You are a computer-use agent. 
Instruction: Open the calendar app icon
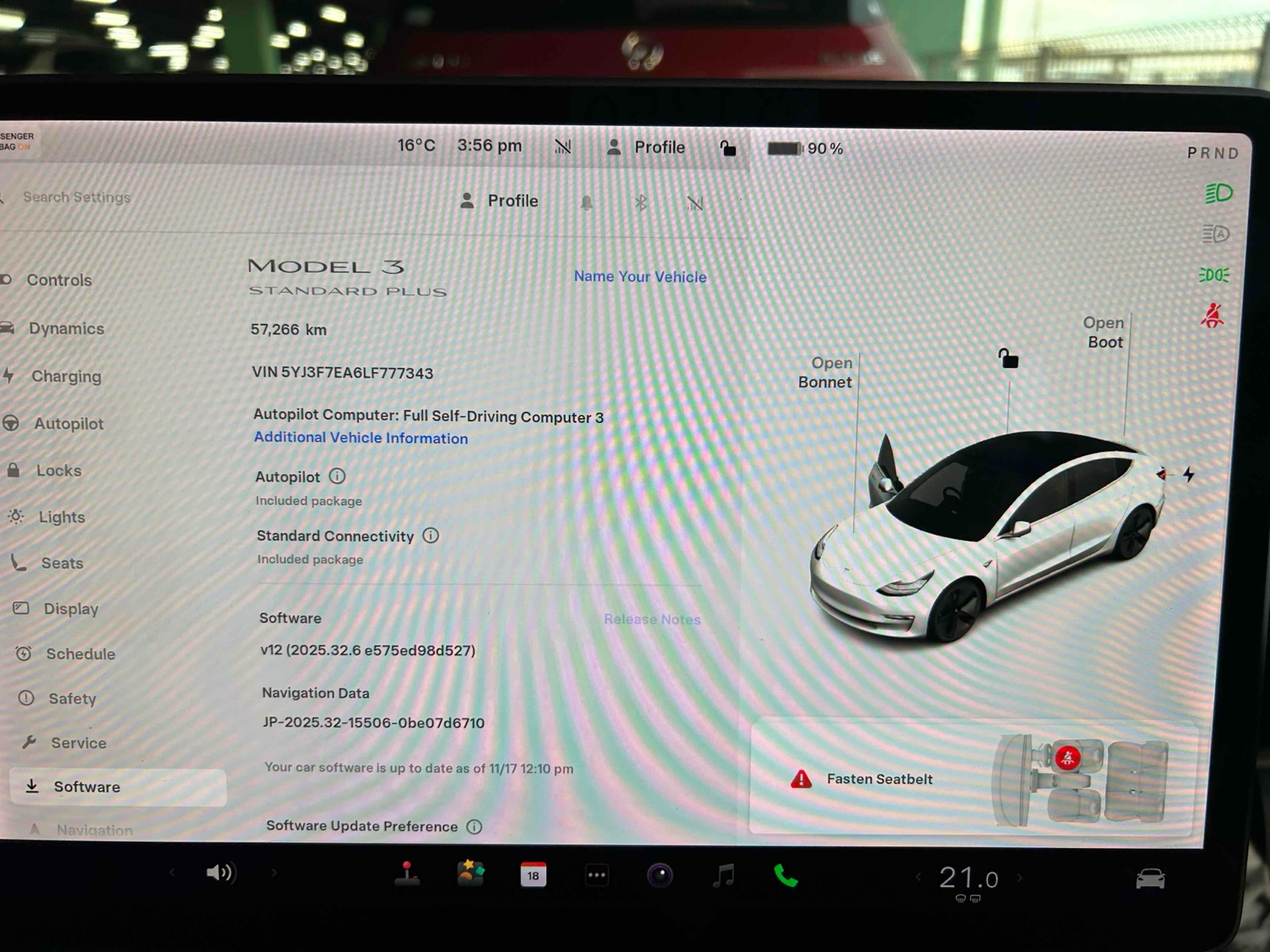coord(533,875)
